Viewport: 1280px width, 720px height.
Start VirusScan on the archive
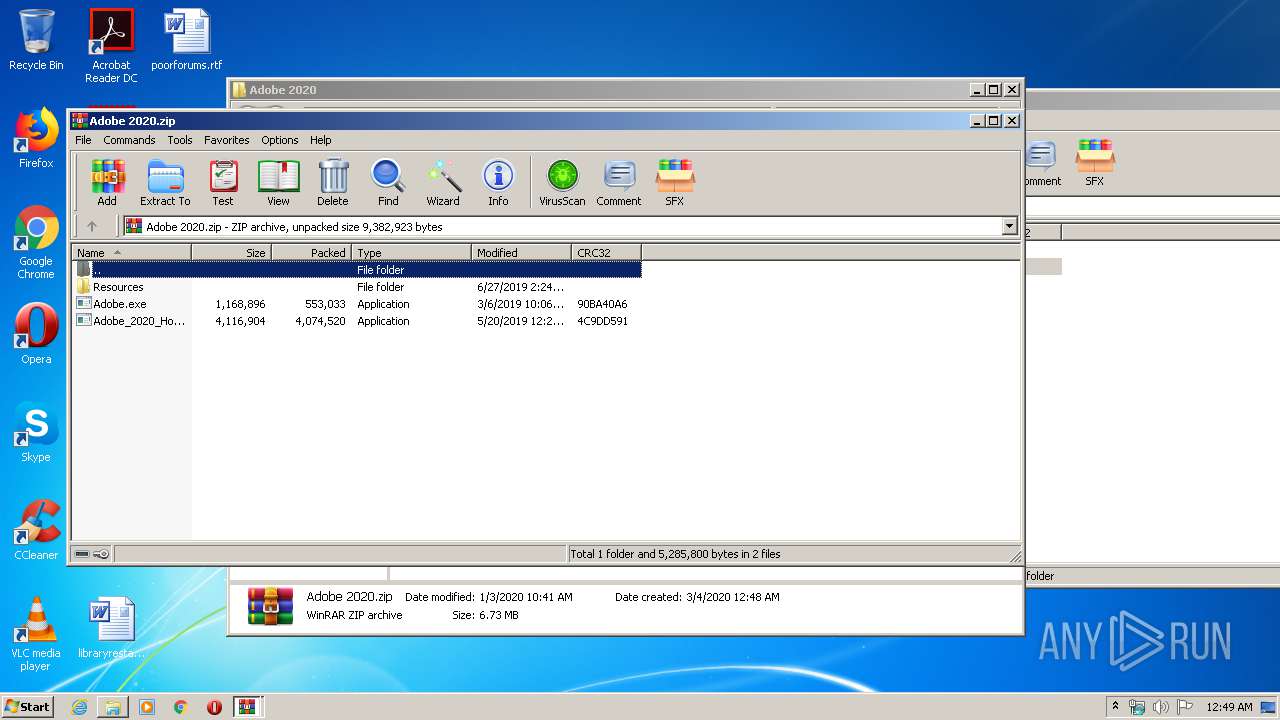coord(562,182)
